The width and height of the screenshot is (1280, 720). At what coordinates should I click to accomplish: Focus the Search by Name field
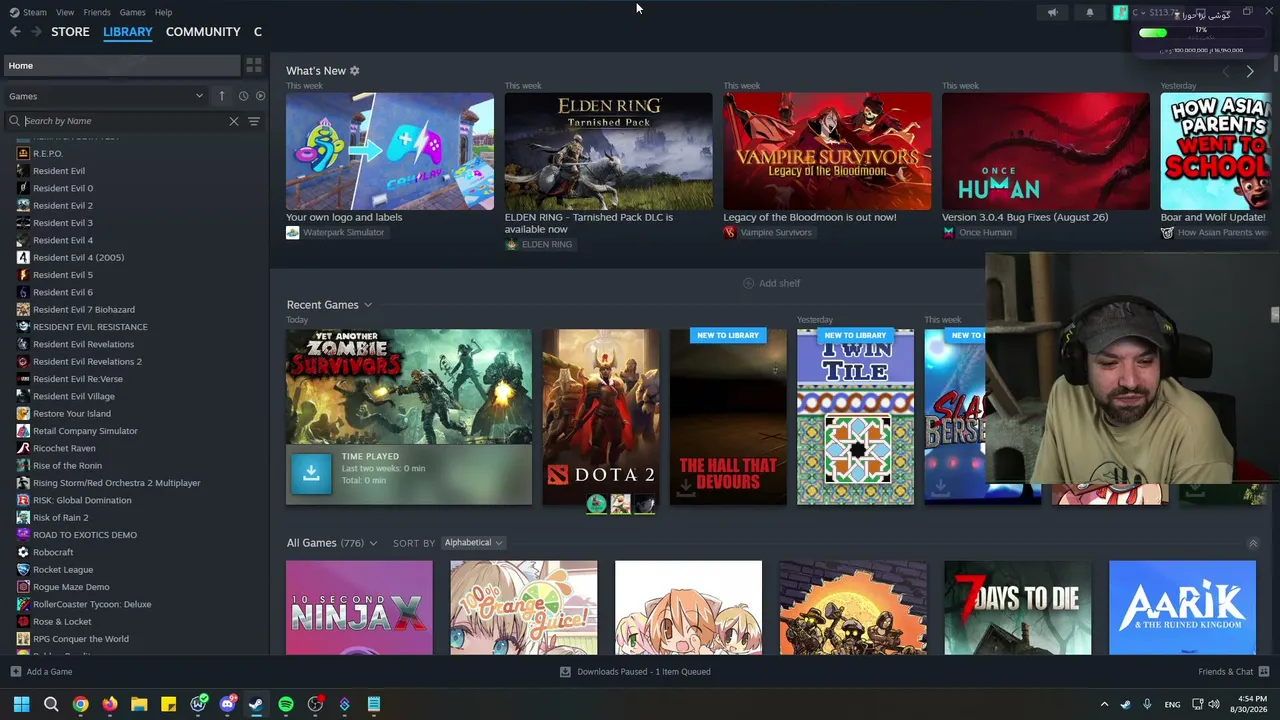124,121
